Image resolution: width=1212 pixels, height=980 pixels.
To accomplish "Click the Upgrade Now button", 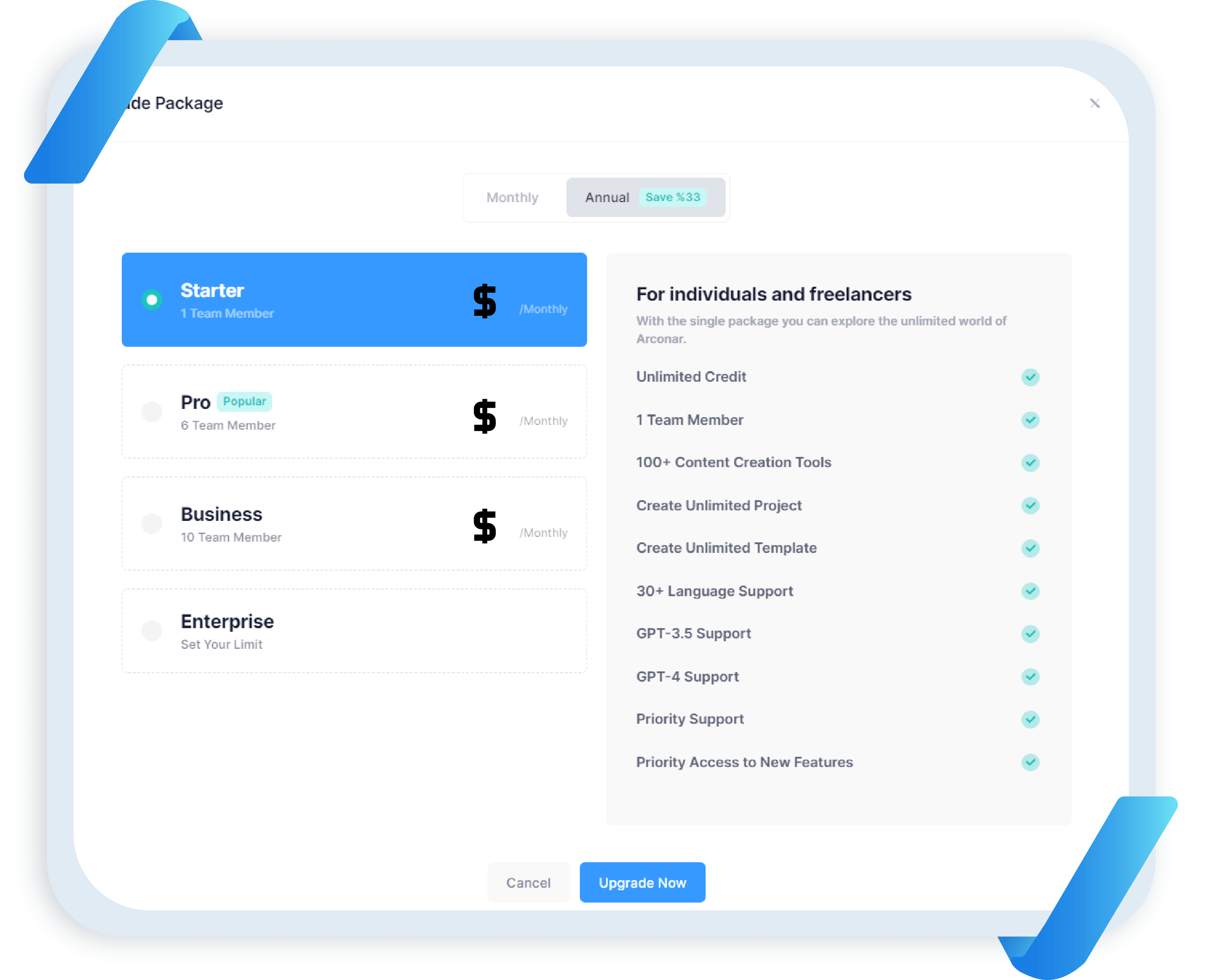I will click(x=642, y=882).
